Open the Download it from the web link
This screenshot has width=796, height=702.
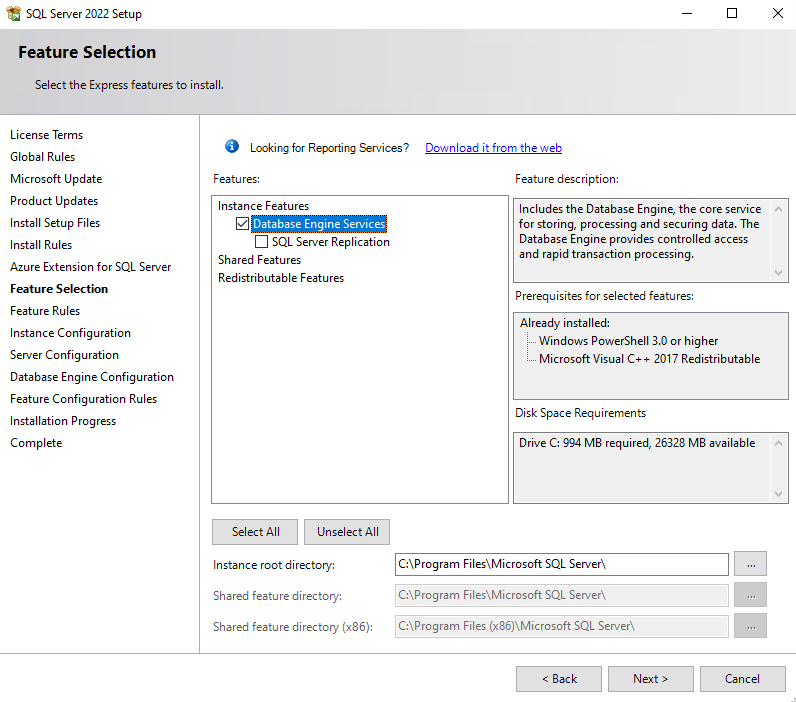[493, 148]
